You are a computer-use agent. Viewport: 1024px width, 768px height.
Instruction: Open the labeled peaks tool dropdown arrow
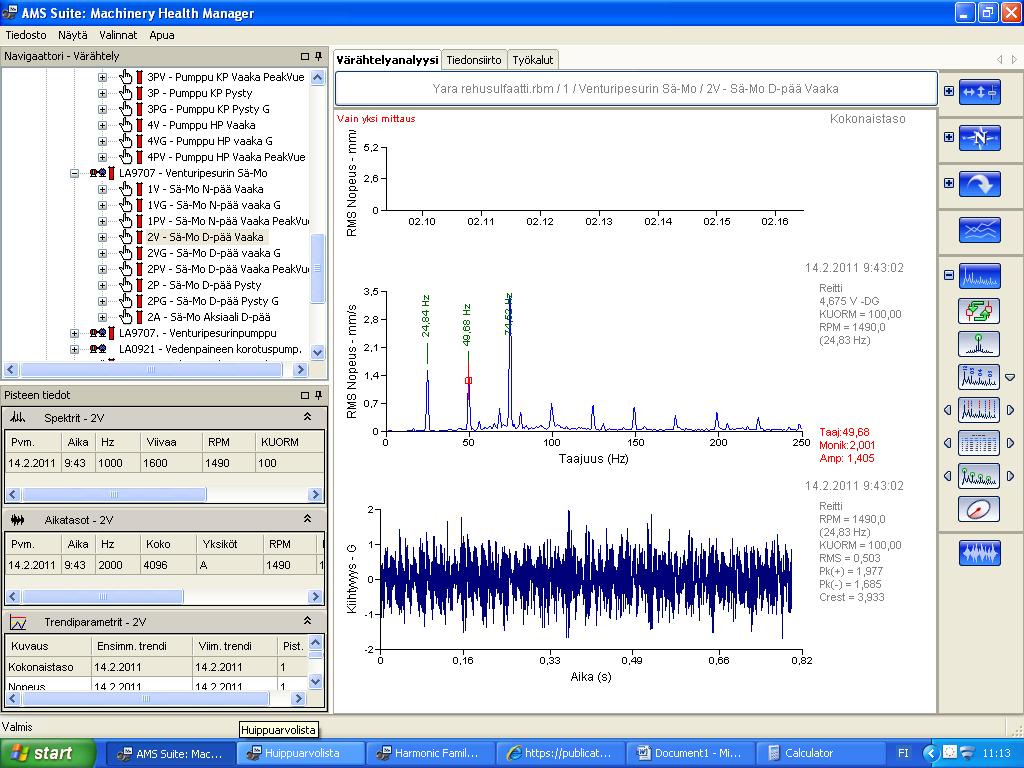tap(1010, 377)
